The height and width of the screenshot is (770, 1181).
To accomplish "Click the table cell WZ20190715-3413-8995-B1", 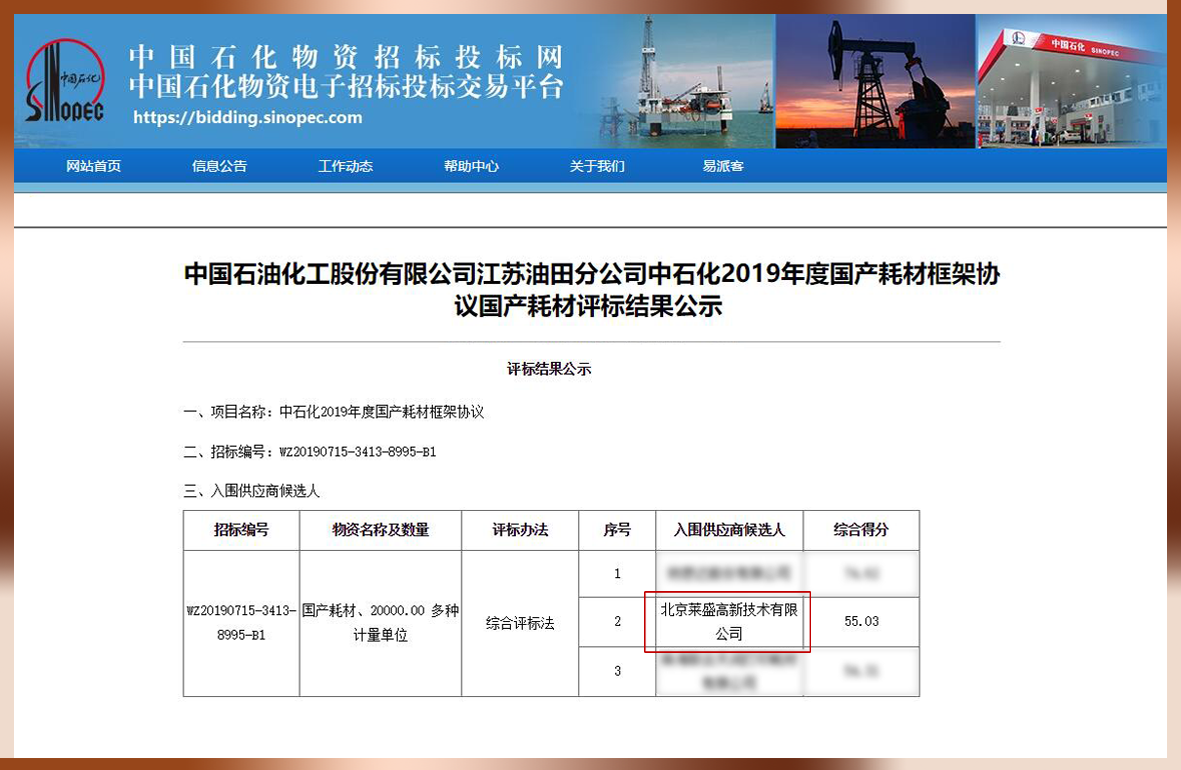I will [x=241, y=623].
